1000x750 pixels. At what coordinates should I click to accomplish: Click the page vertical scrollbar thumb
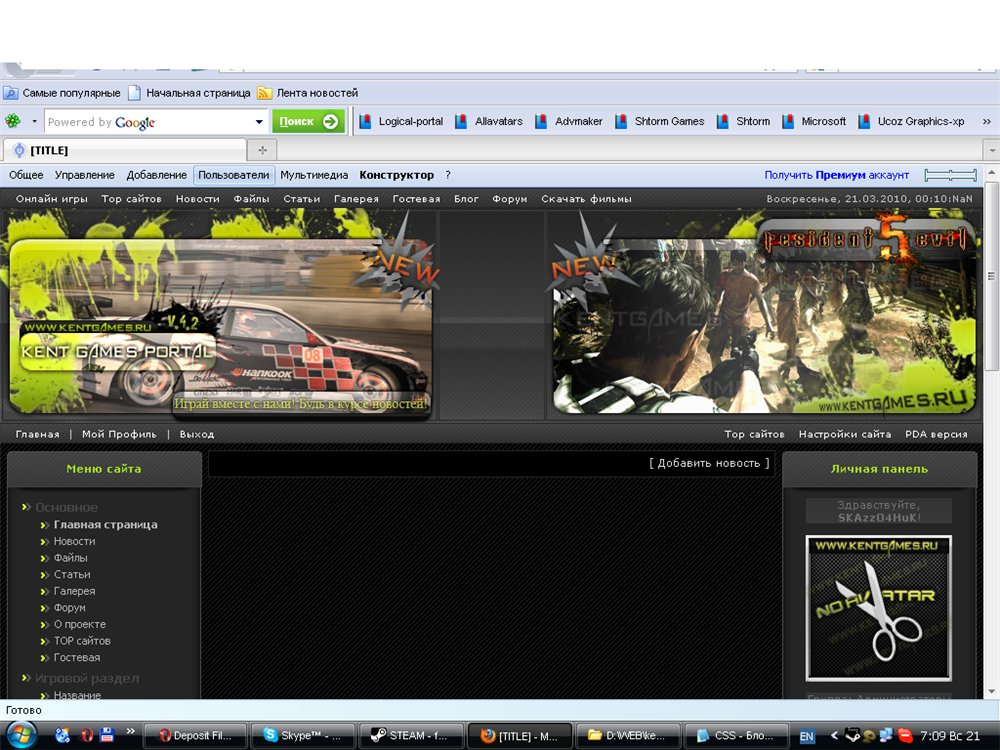(991, 276)
